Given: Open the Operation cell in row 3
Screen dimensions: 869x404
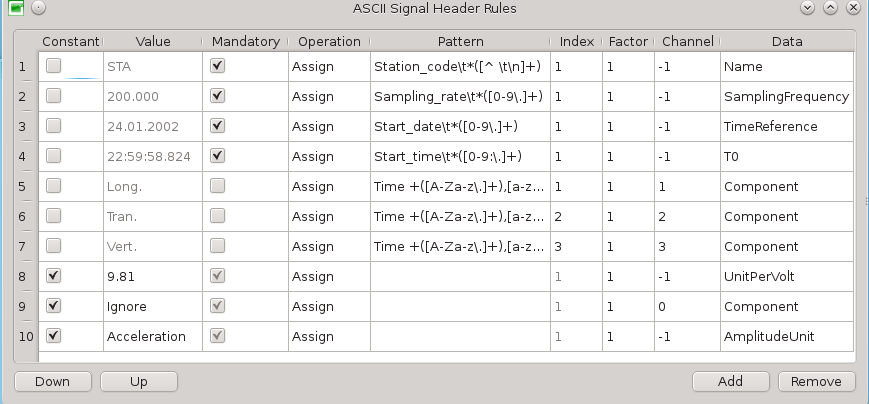Looking at the screenshot, I should (328, 126).
